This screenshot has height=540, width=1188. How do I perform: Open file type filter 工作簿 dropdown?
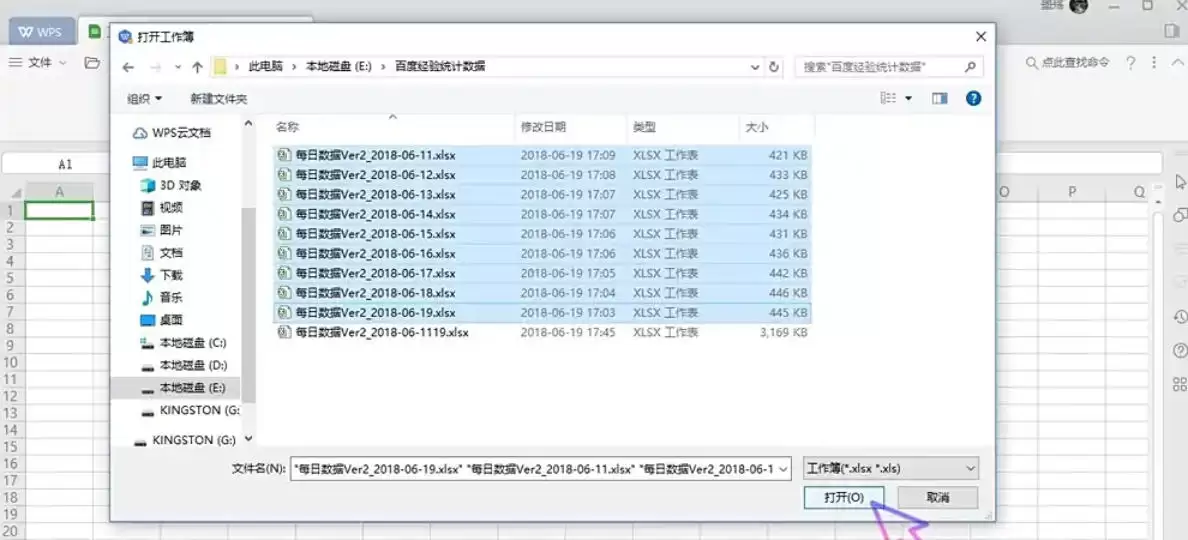(x=891, y=468)
